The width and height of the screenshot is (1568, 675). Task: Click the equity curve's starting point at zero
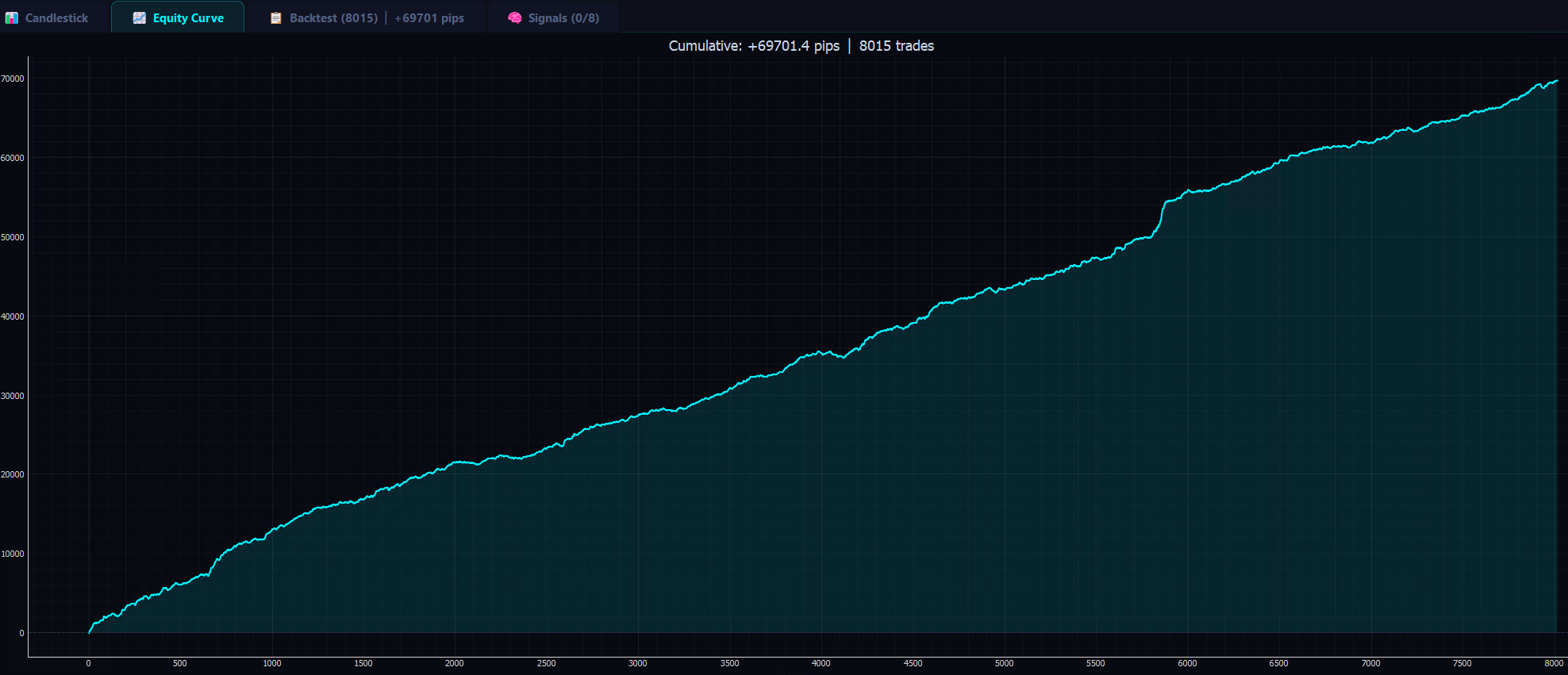89,632
